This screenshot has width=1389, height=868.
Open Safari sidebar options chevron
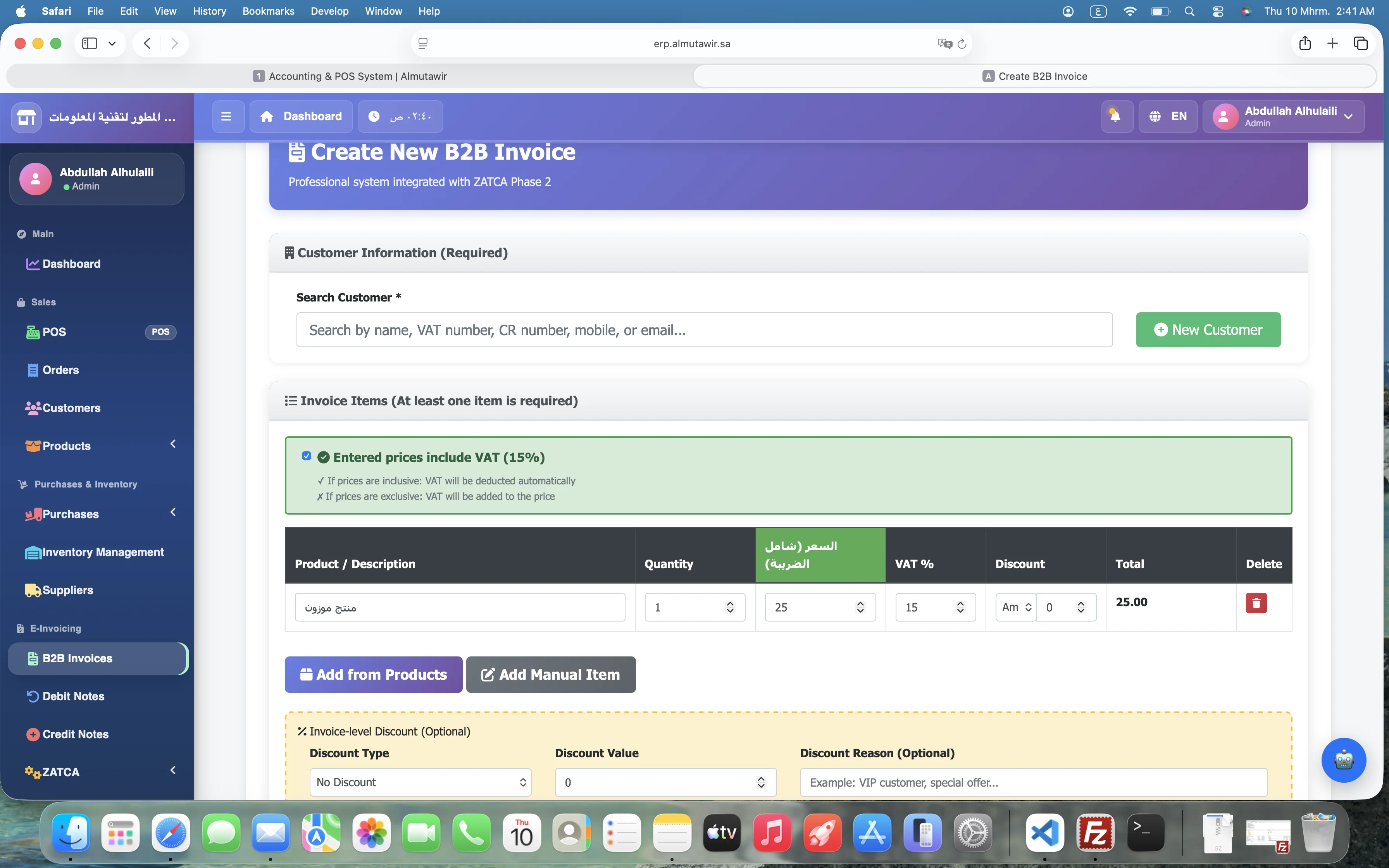click(112, 44)
